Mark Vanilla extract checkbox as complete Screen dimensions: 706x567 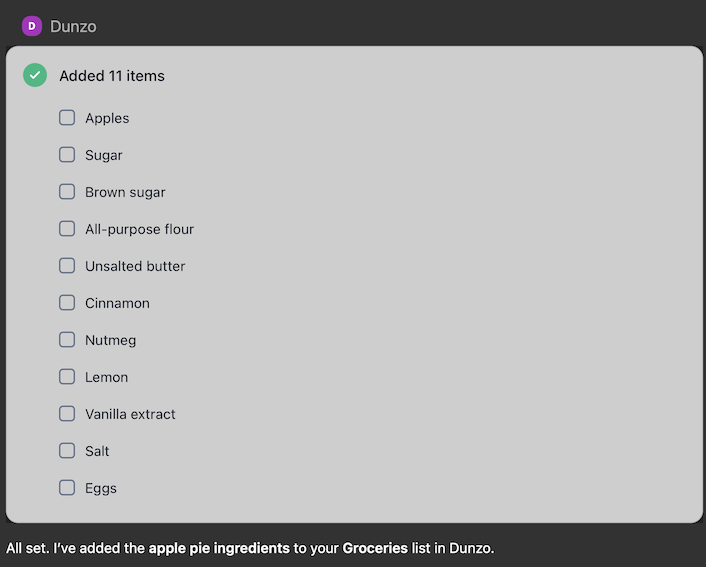coord(67,414)
